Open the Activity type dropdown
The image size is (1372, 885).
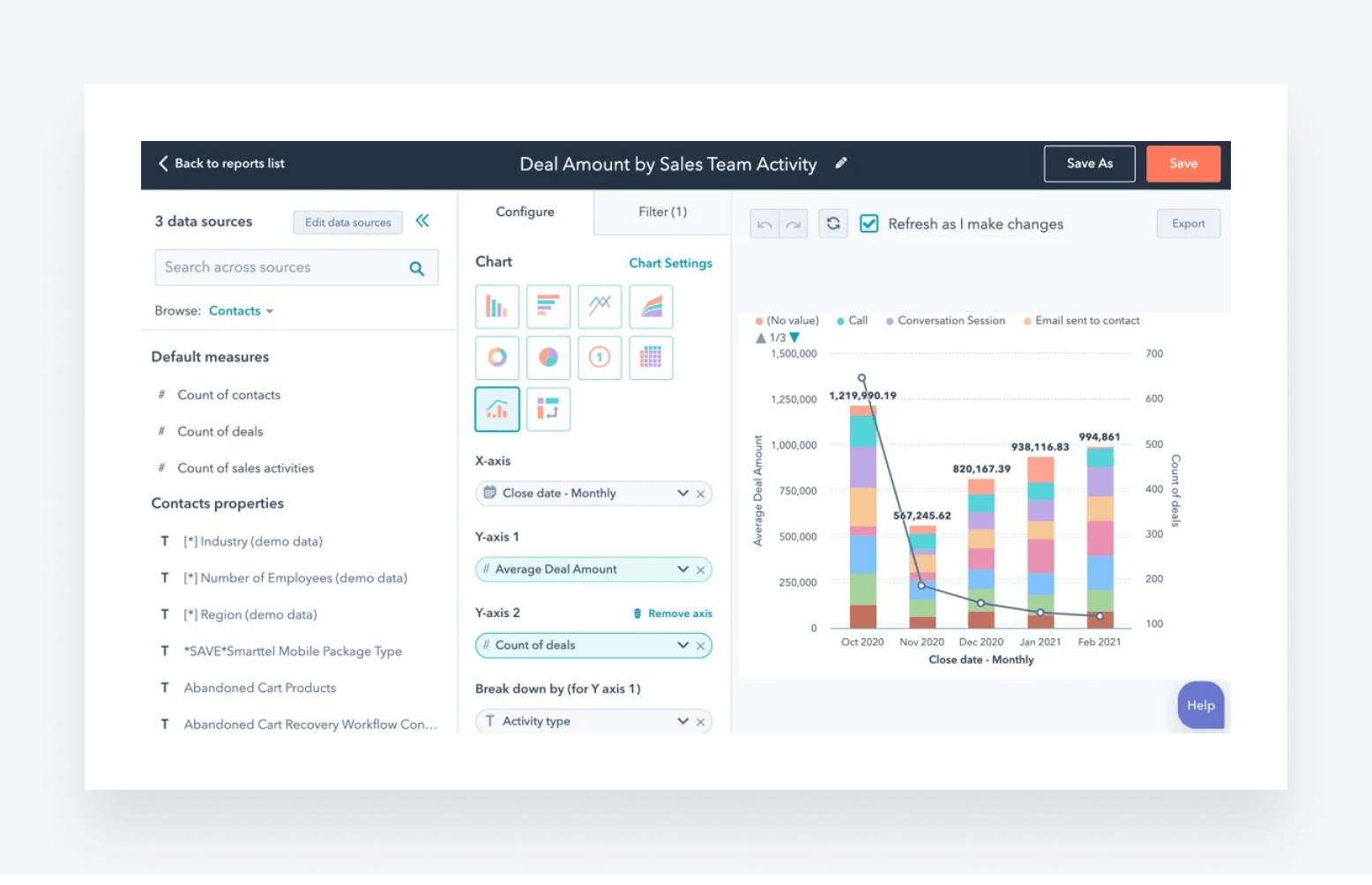[682, 721]
